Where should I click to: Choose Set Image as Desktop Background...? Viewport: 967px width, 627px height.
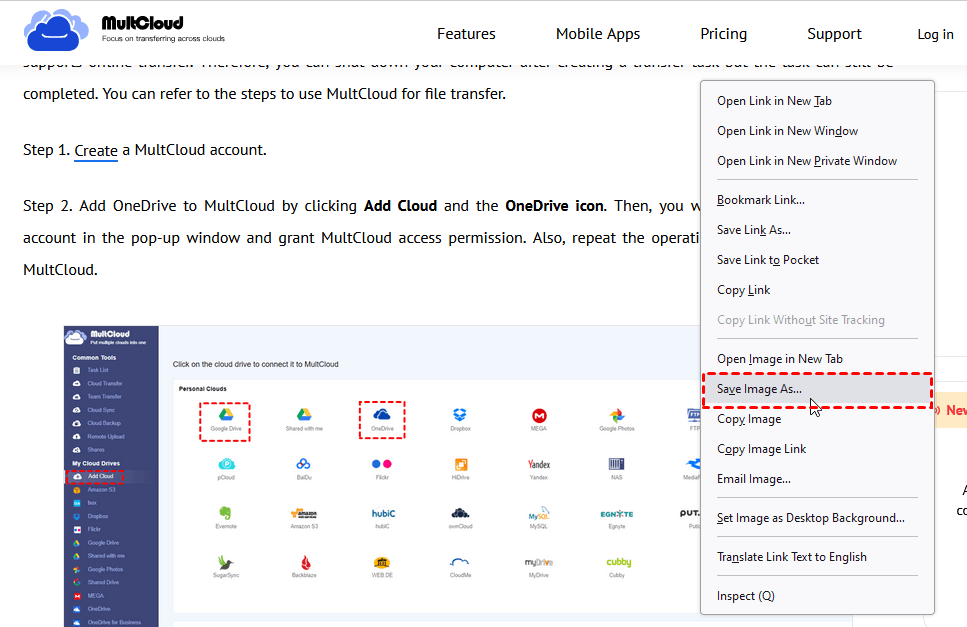(817, 518)
